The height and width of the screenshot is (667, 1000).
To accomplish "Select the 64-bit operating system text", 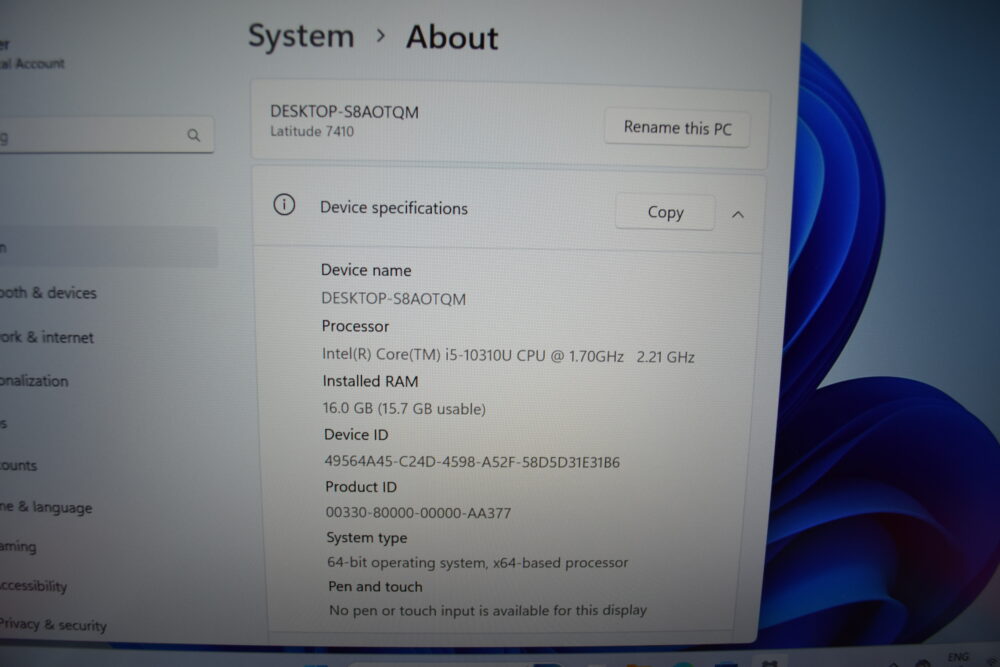I will tap(477, 562).
